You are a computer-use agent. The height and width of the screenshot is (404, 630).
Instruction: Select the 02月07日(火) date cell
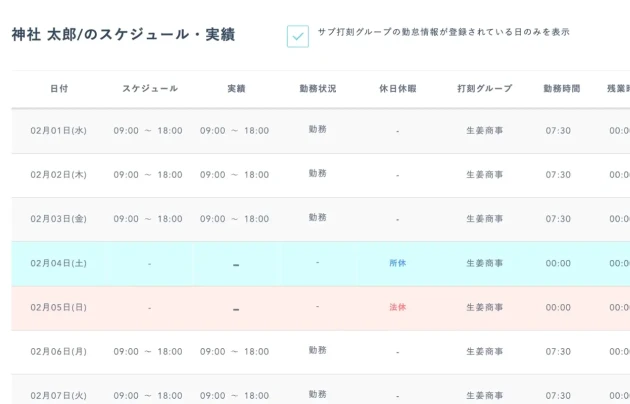[x=59, y=395]
